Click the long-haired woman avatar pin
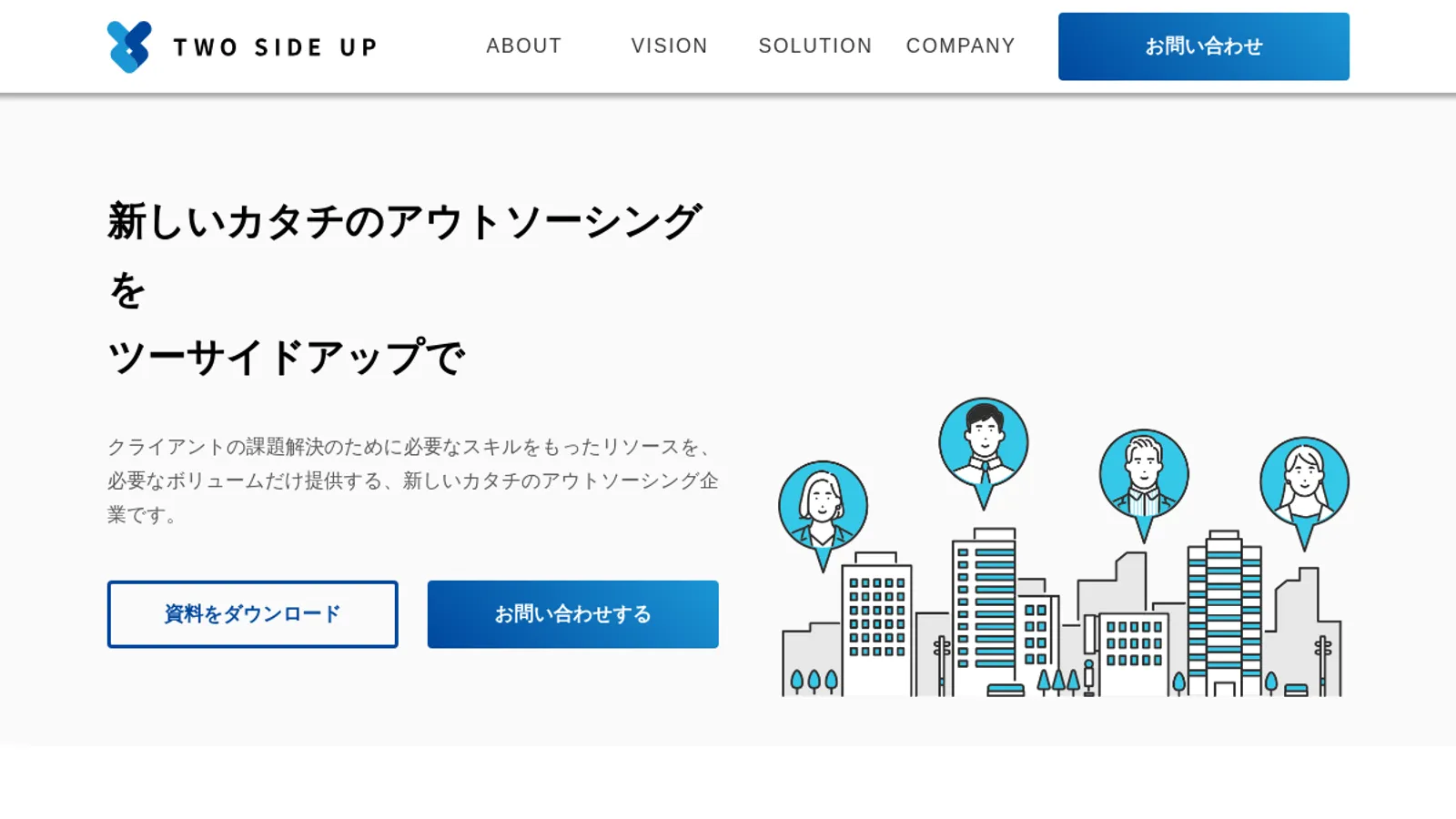1456x819 pixels. (1304, 492)
